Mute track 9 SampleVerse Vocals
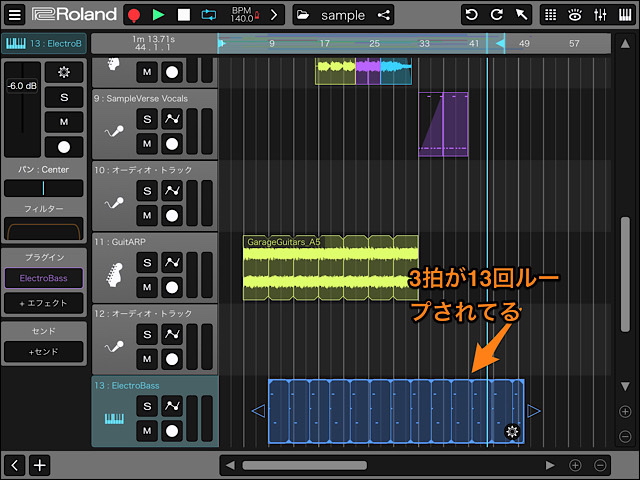The image size is (640, 480). click(x=147, y=144)
